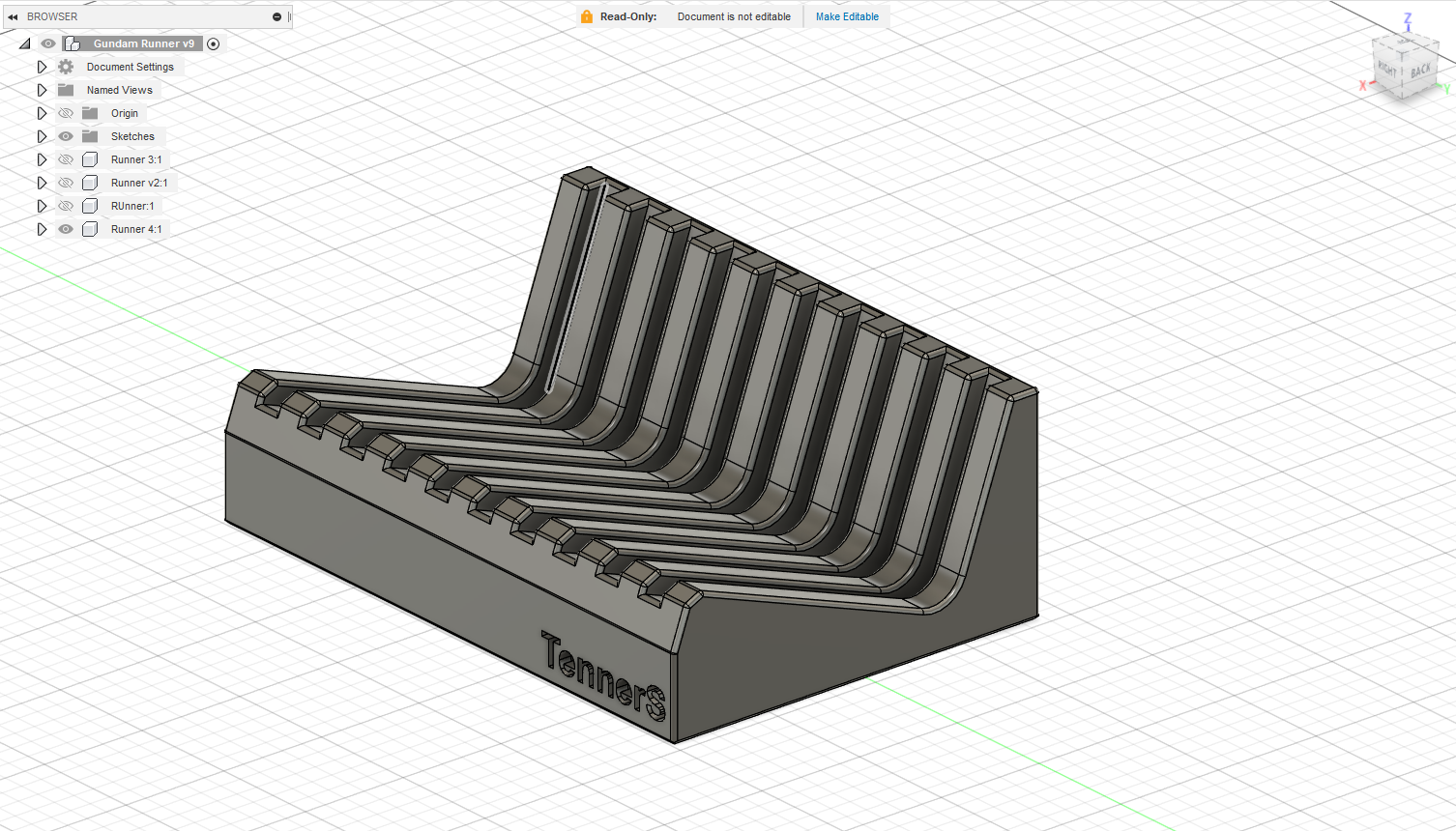
Task: Select the Gundam Runner v9 label
Action: click(x=144, y=43)
